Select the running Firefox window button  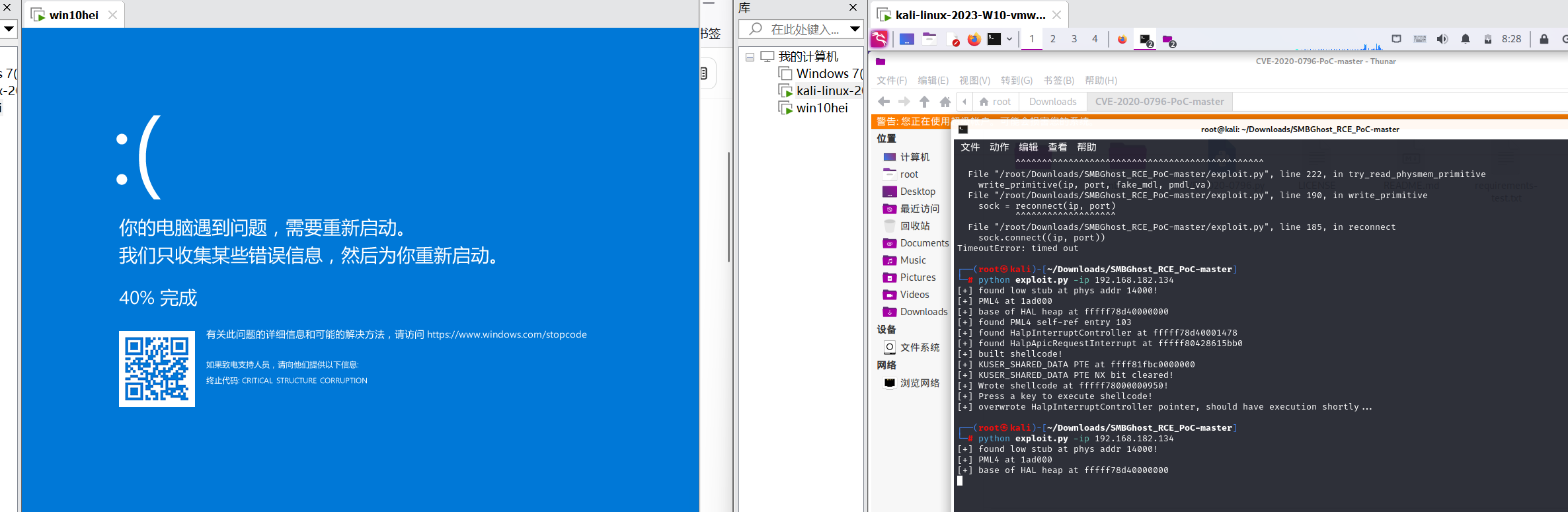pyautogui.click(x=1122, y=40)
